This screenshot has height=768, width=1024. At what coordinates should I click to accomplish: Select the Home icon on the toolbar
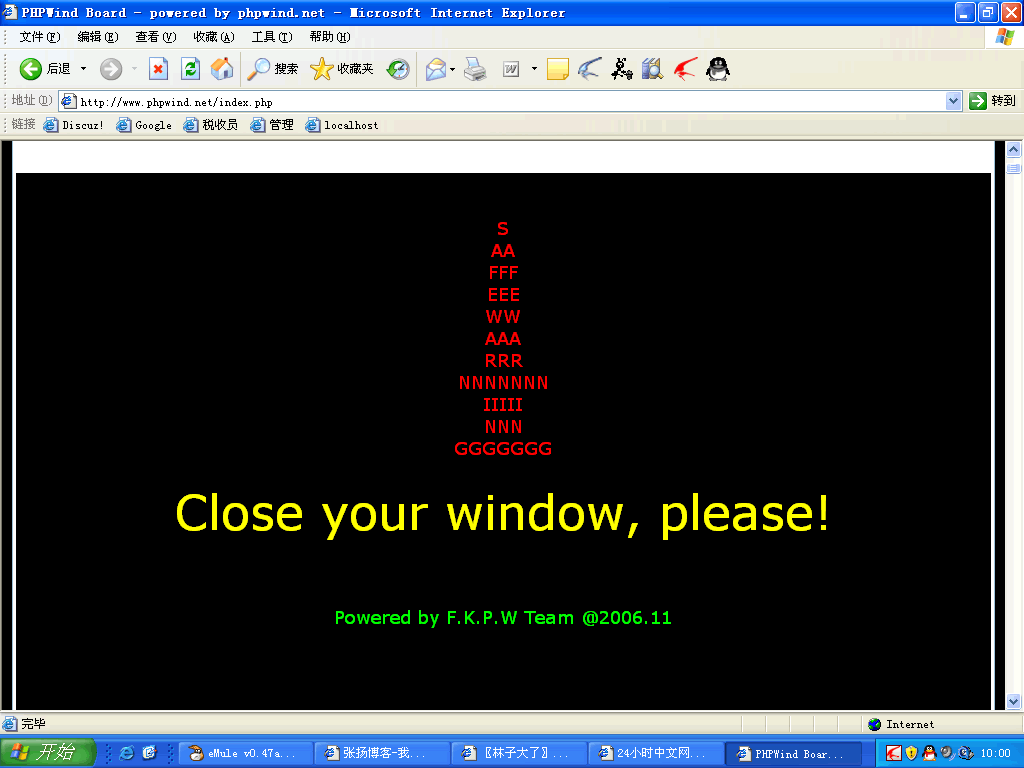tap(222, 69)
